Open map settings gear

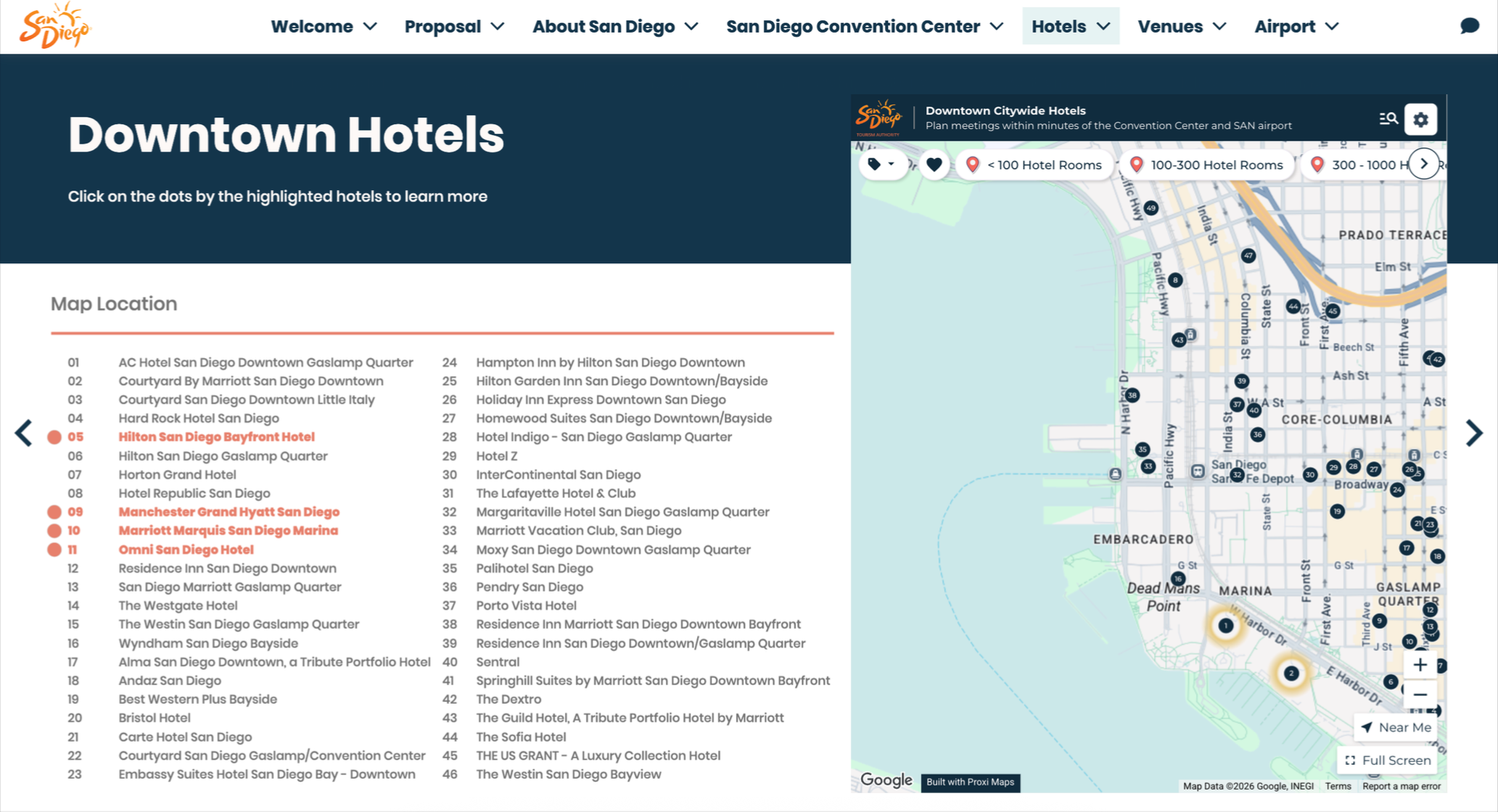1420,119
